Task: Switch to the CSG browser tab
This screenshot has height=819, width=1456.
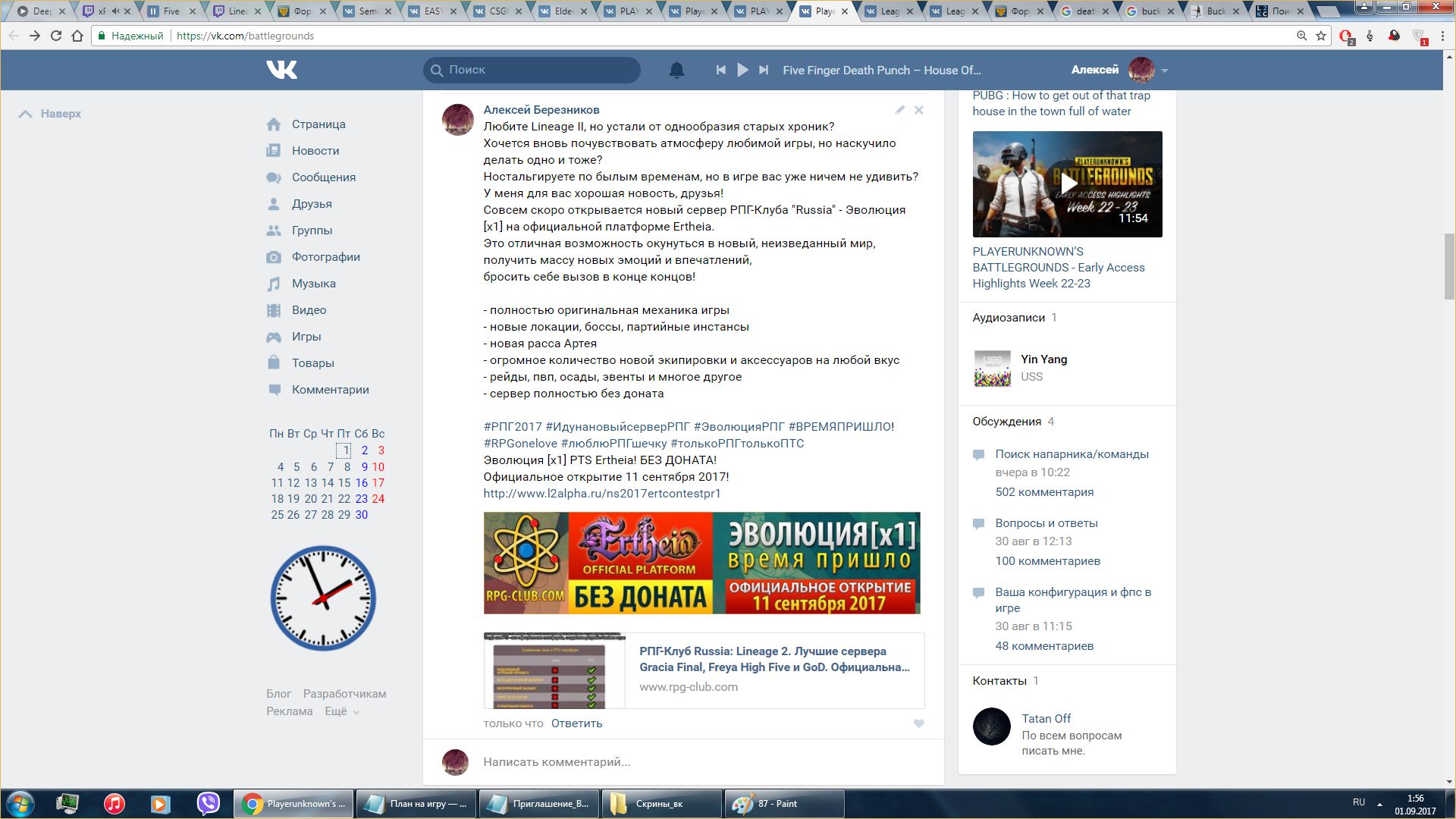Action: (497, 11)
